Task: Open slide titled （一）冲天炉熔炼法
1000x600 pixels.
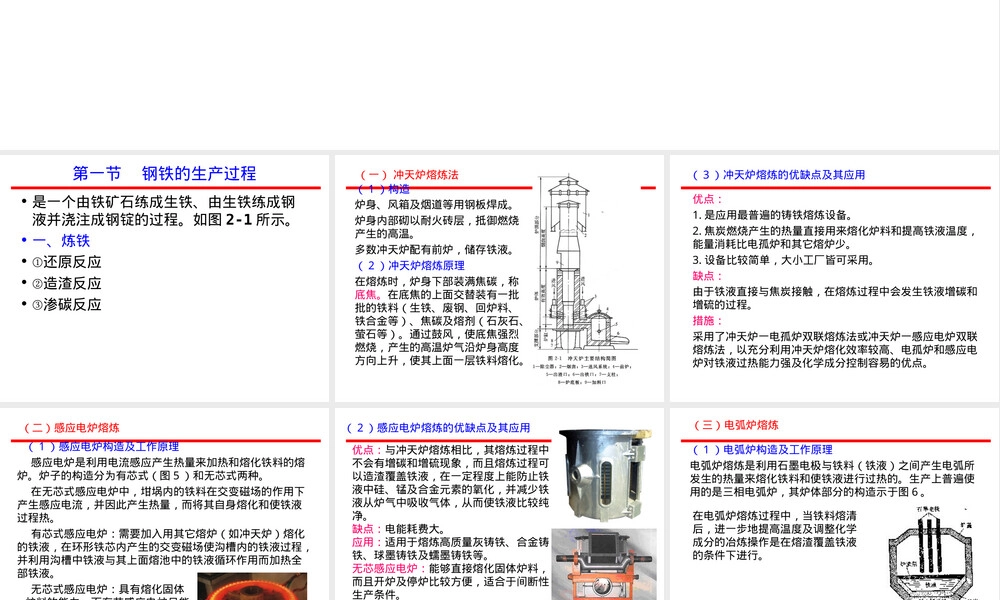Action: pos(499,277)
